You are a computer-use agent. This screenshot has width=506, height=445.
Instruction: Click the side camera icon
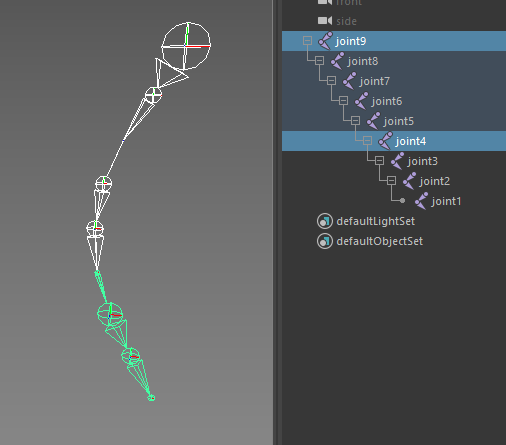pyautogui.click(x=325, y=21)
